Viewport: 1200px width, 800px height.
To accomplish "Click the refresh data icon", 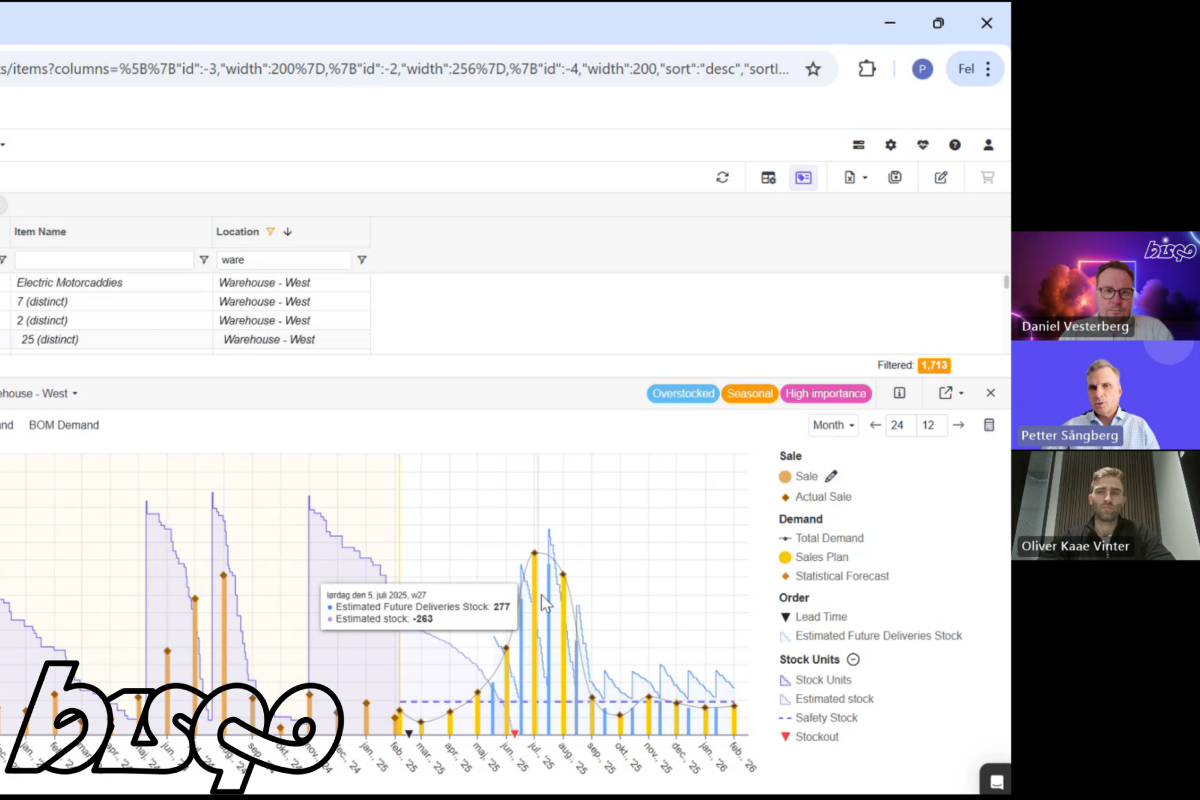I will pyautogui.click(x=722, y=178).
